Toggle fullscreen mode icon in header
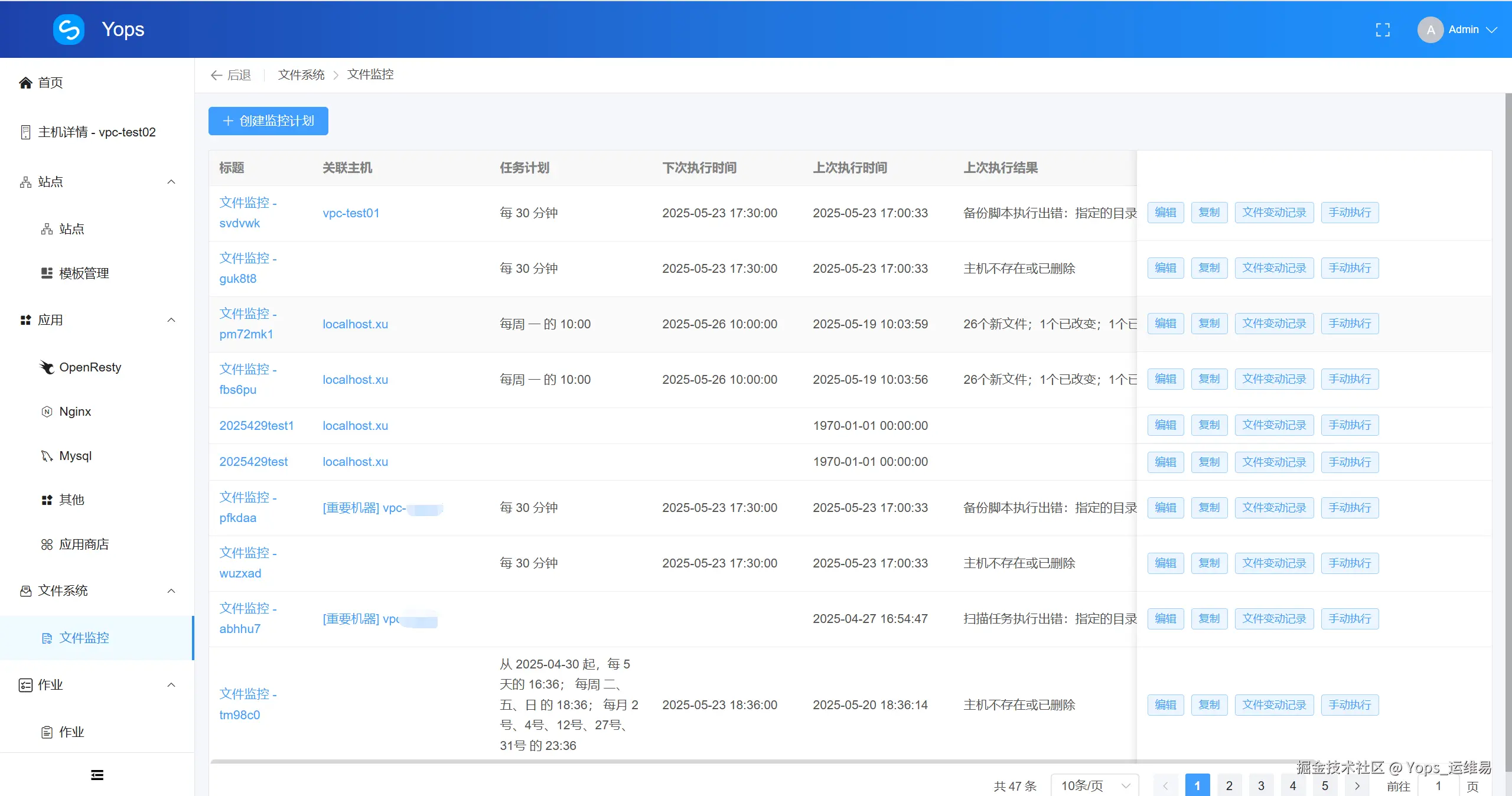1512x796 pixels. [x=1383, y=30]
